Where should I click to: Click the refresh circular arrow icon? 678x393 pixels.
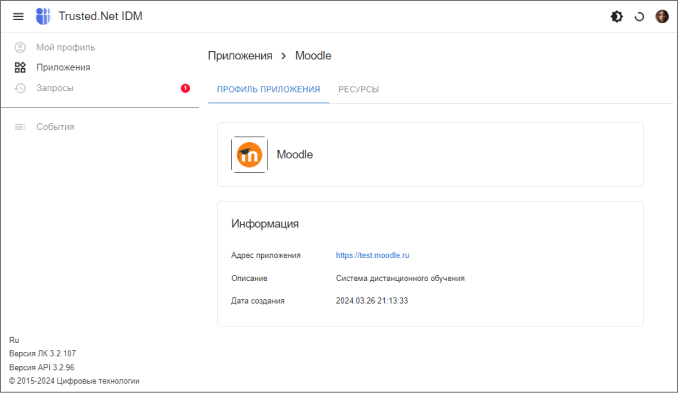(x=639, y=16)
